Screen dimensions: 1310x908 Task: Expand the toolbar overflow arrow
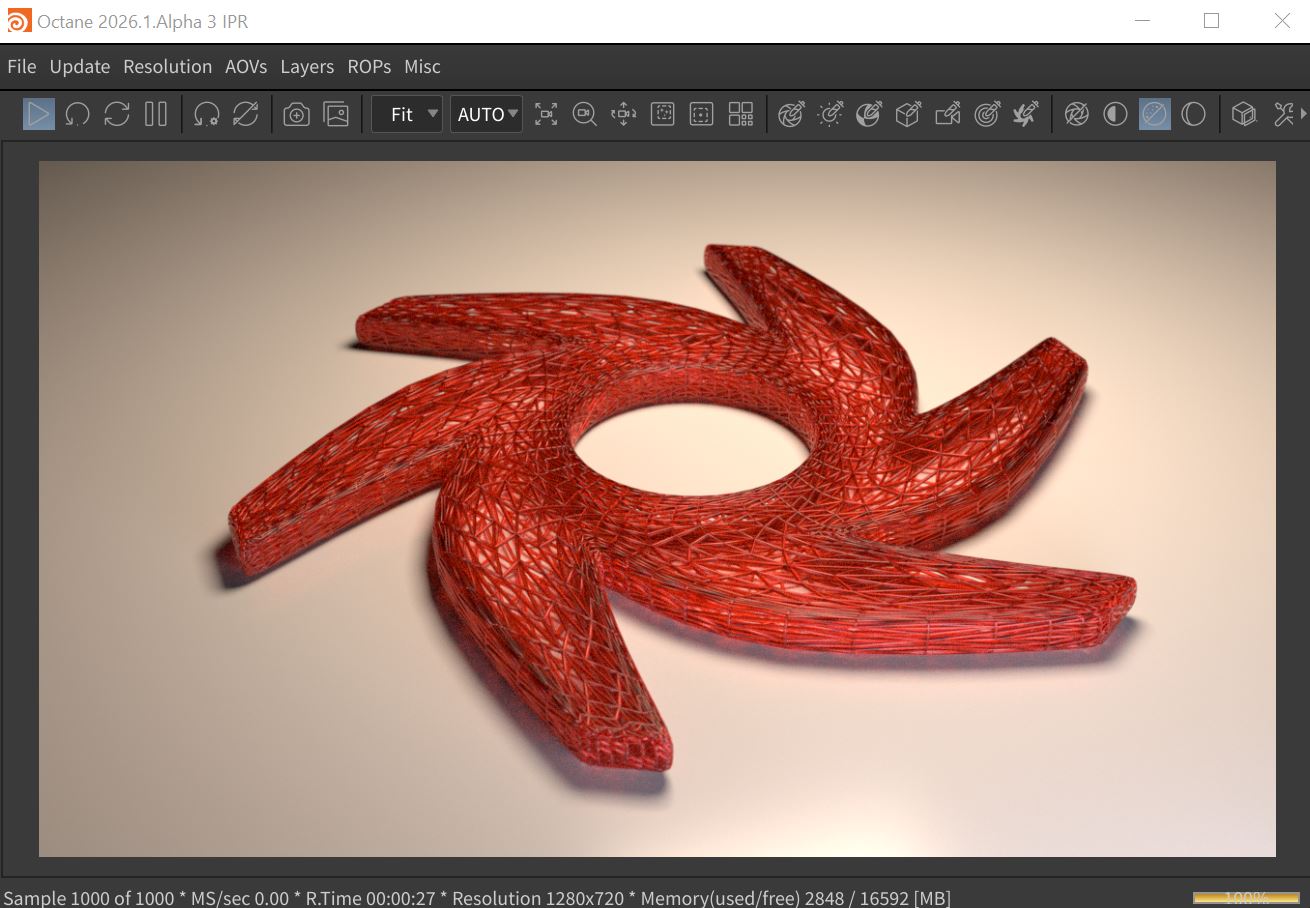coord(1303,114)
